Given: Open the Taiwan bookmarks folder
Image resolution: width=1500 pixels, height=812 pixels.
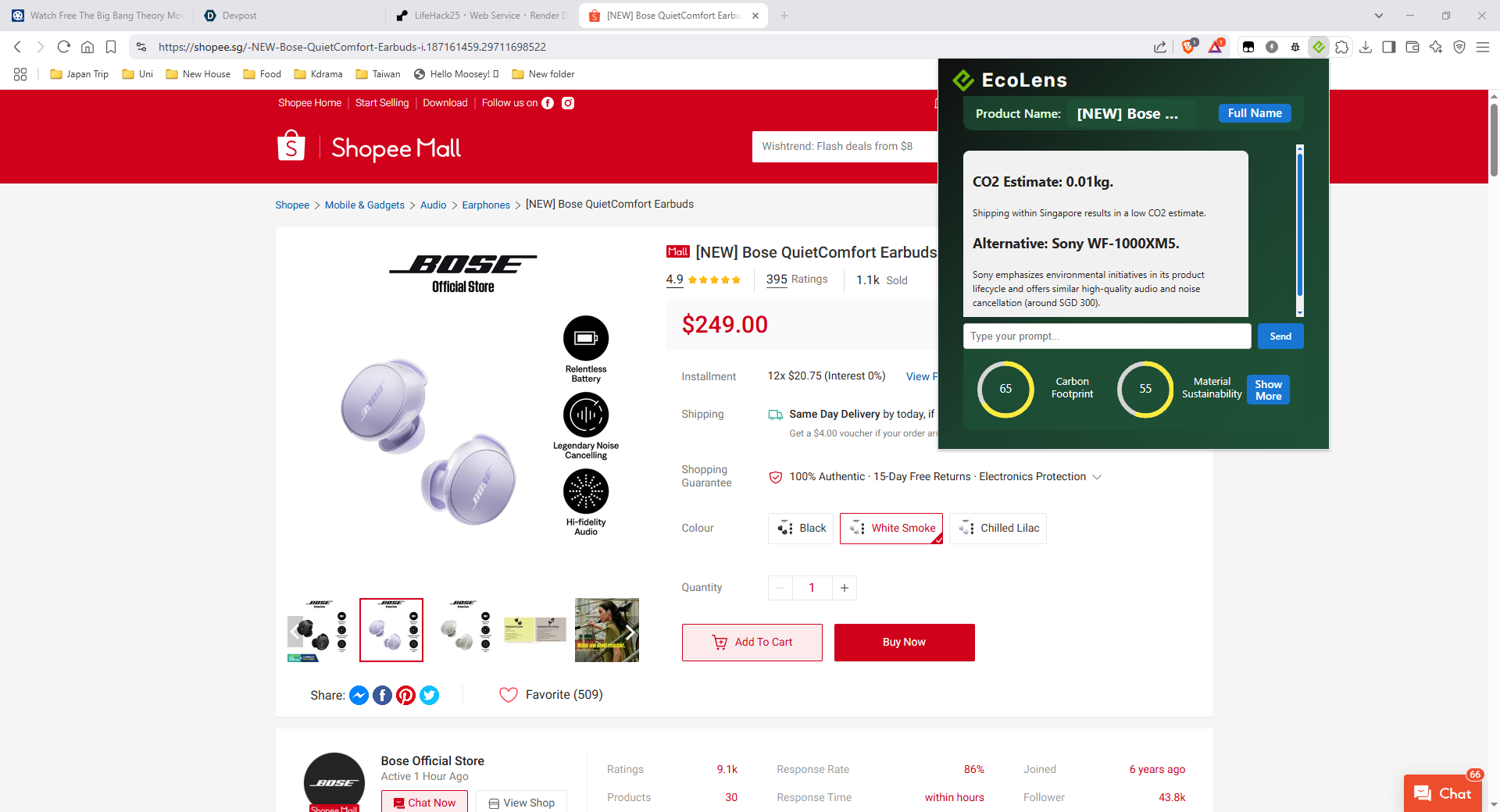Looking at the screenshot, I should [x=378, y=74].
